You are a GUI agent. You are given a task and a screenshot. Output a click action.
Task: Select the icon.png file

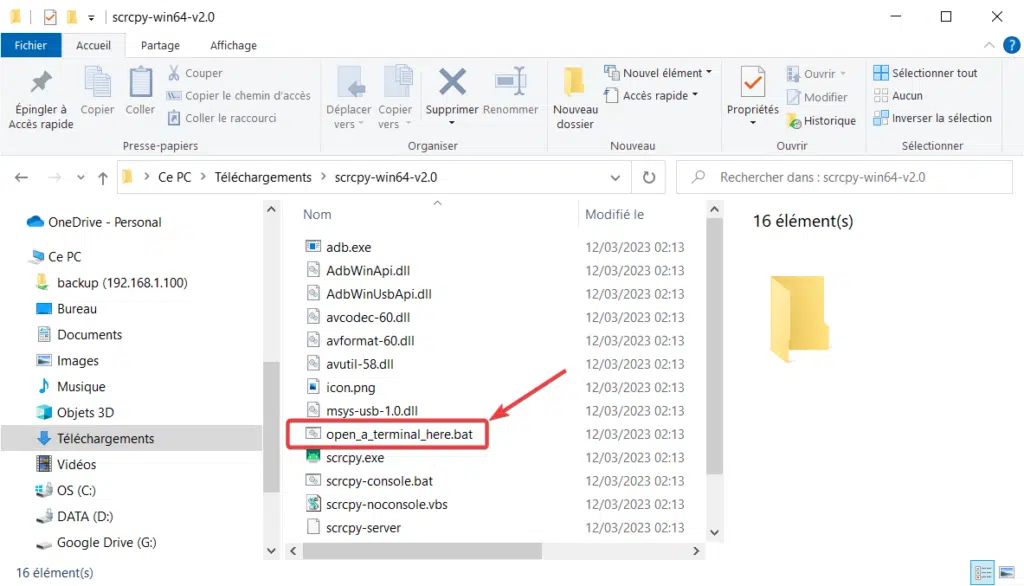tap(340, 387)
